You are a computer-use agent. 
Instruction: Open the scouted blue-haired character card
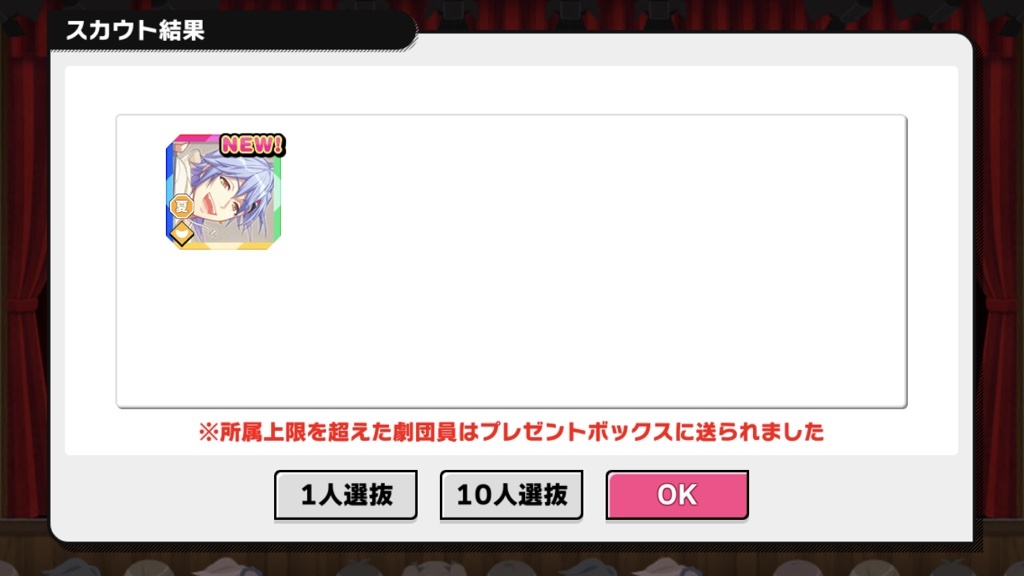[x=223, y=193]
